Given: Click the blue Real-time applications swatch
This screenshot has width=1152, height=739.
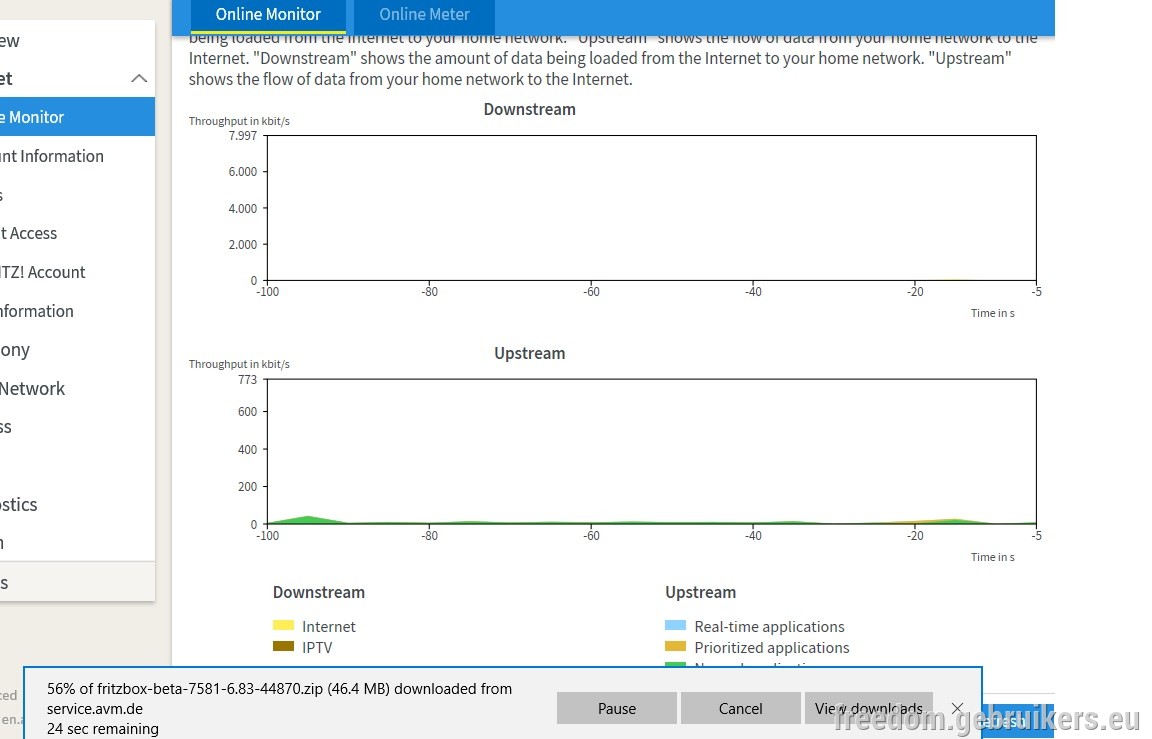Looking at the screenshot, I should coord(675,626).
